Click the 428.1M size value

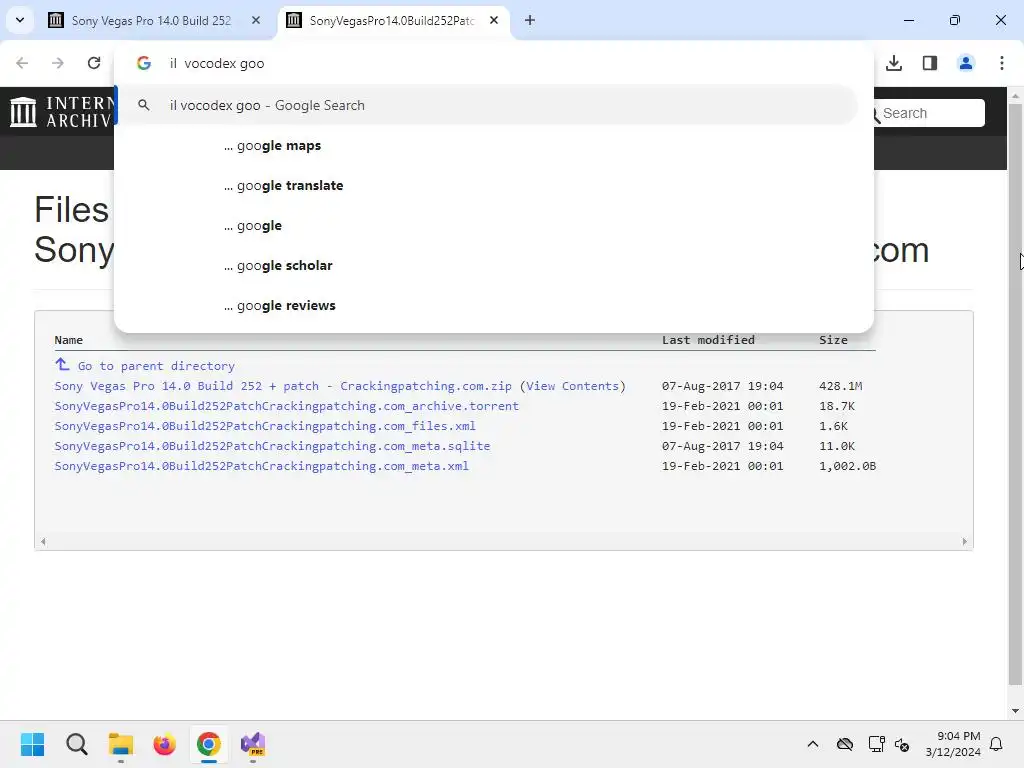point(840,386)
